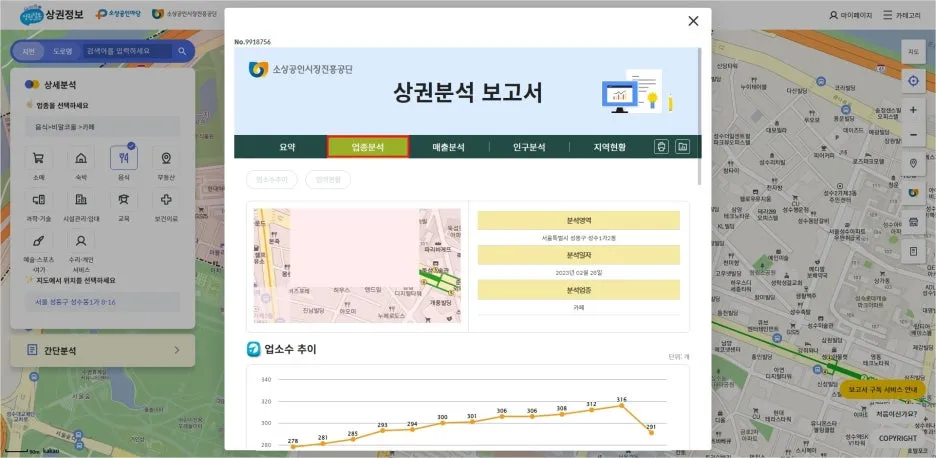Zoom out the map with minus button
The width and height of the screenshot is (936, 458).
(913, 135)
